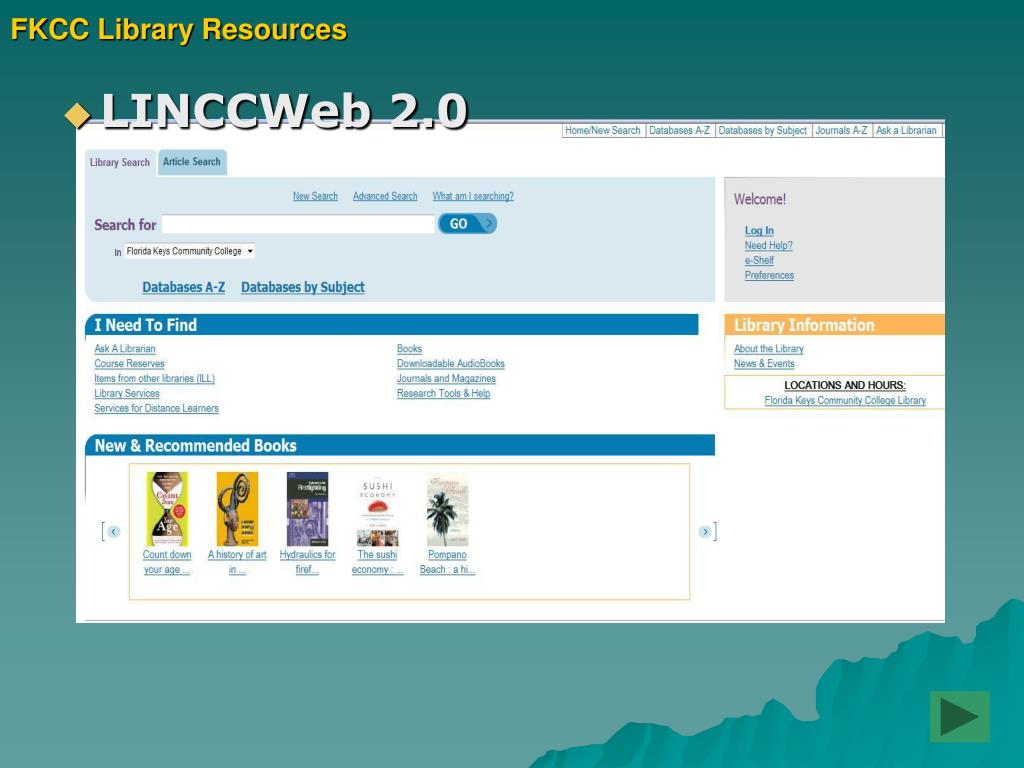Open Florida Keys Community College Library link
Image resolution: width=1024 pixels, height=768 pixels.
[845, 400]
